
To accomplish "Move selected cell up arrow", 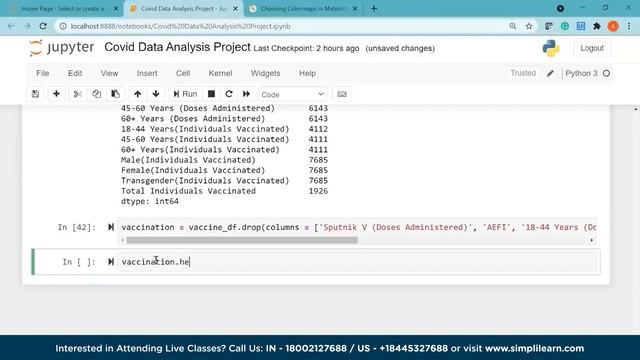I will tap(138, 94).
